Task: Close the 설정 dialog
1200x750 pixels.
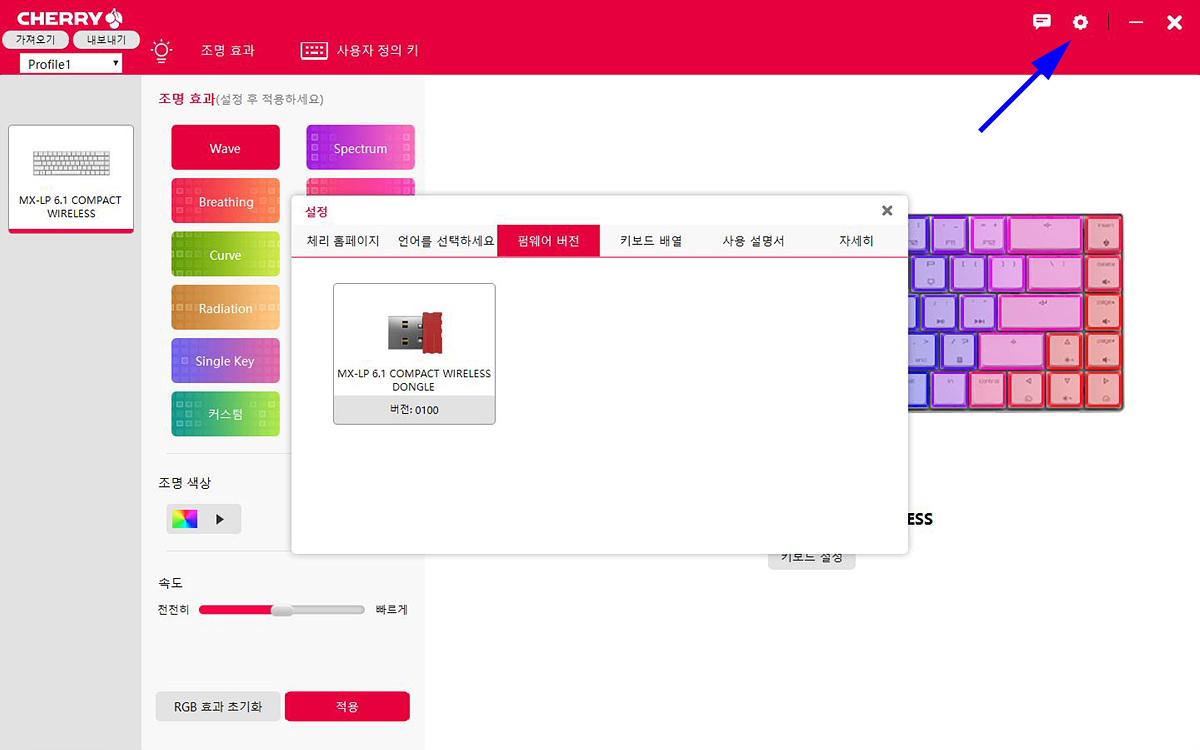Action: (x=887, y=211)
